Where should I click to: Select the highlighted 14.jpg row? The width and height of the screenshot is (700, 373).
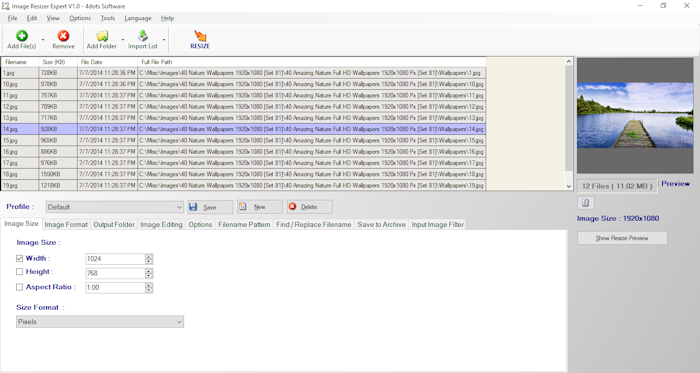[243, 129]
